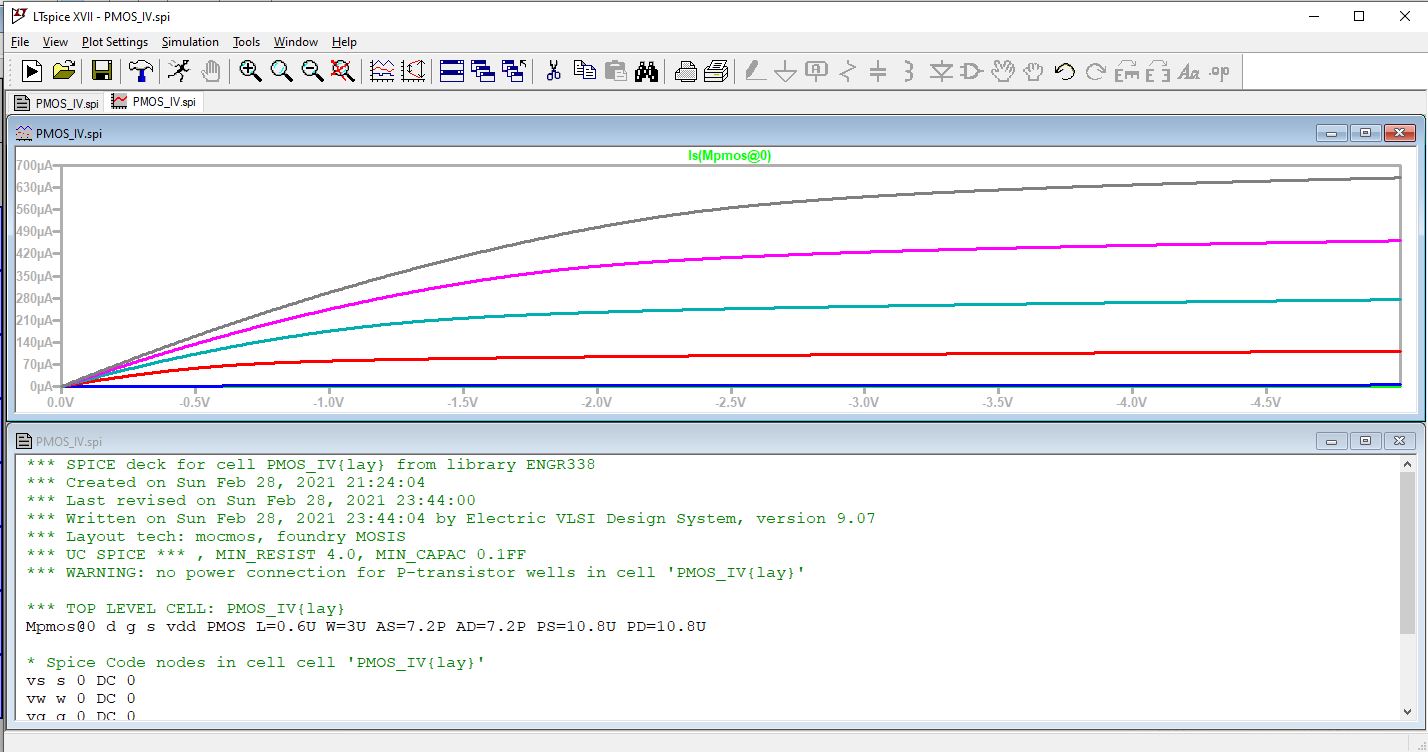Open the Plot Settings menu
Viewport: 1428px width, 752px height.
click(114, 42)
